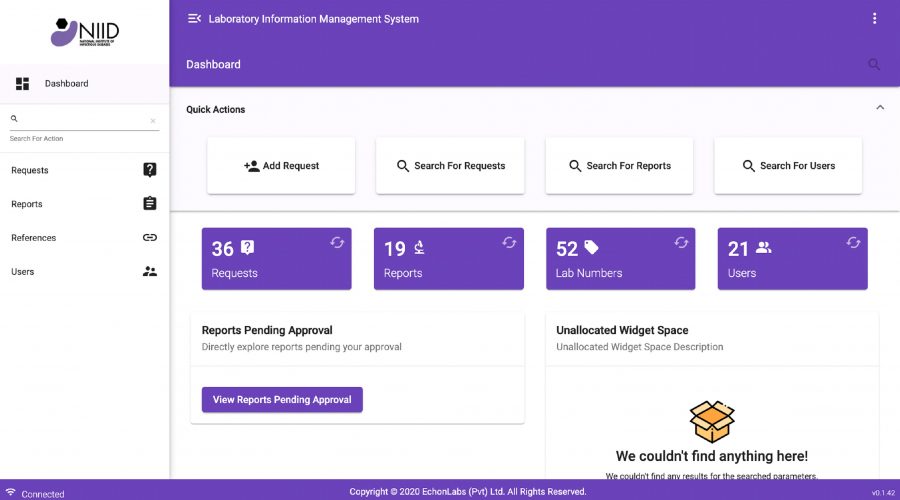The image size is (900, 500).
Task: Collapse the sidebar using the menu icon
Action: tap(194, 19)
